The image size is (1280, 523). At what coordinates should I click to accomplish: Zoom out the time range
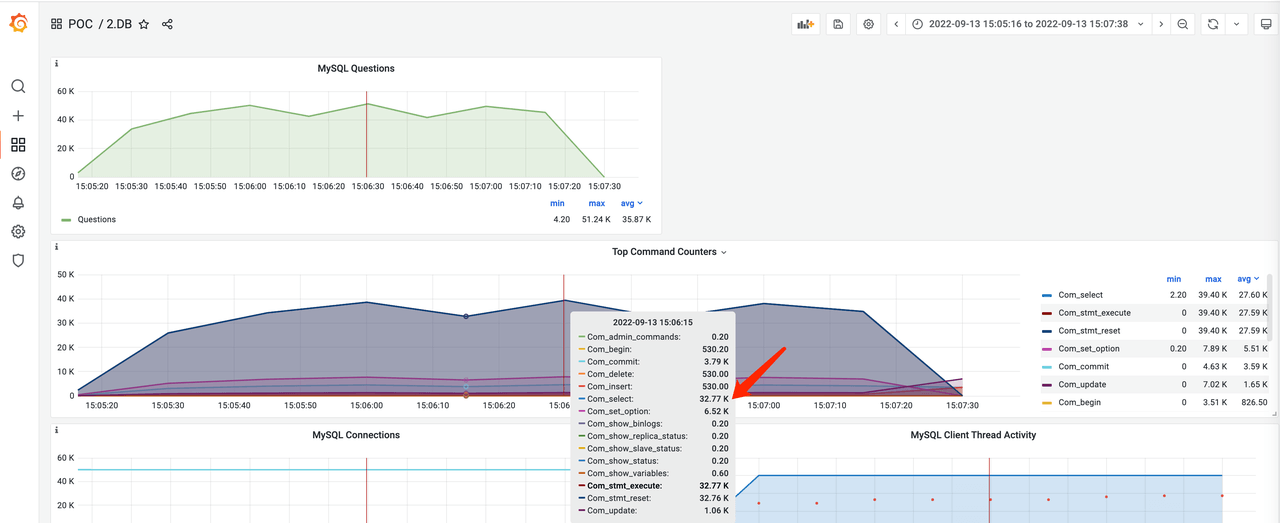pyautogui.click(x=1183, y=24)
